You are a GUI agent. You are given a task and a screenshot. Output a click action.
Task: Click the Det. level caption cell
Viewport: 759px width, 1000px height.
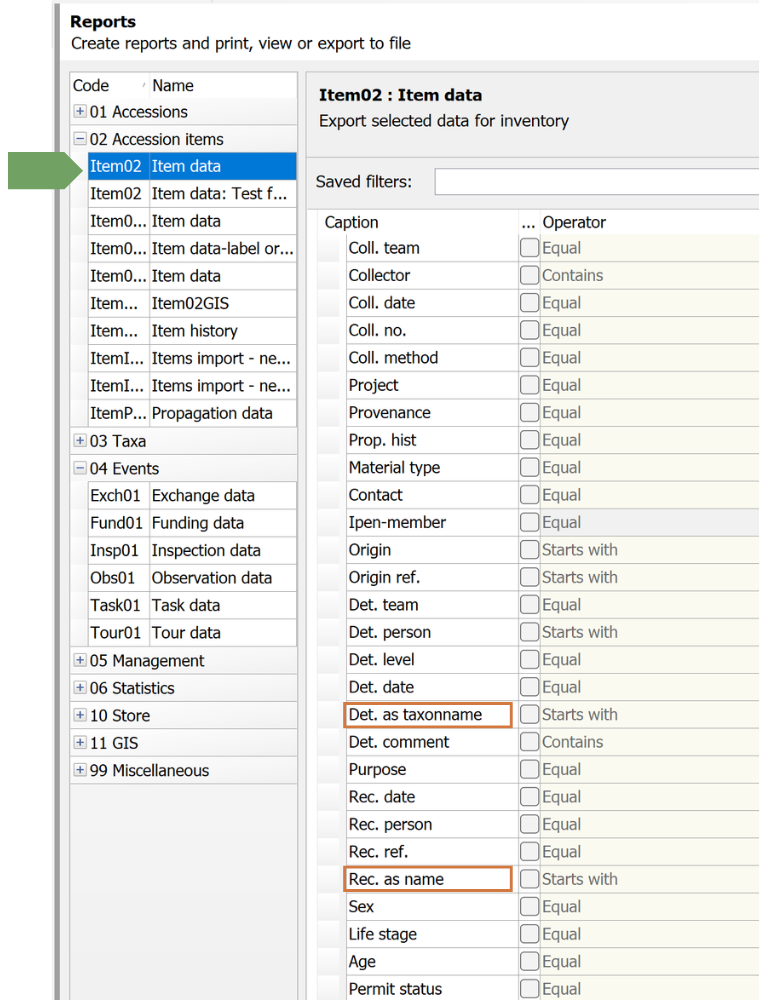[x=431, y=659]
